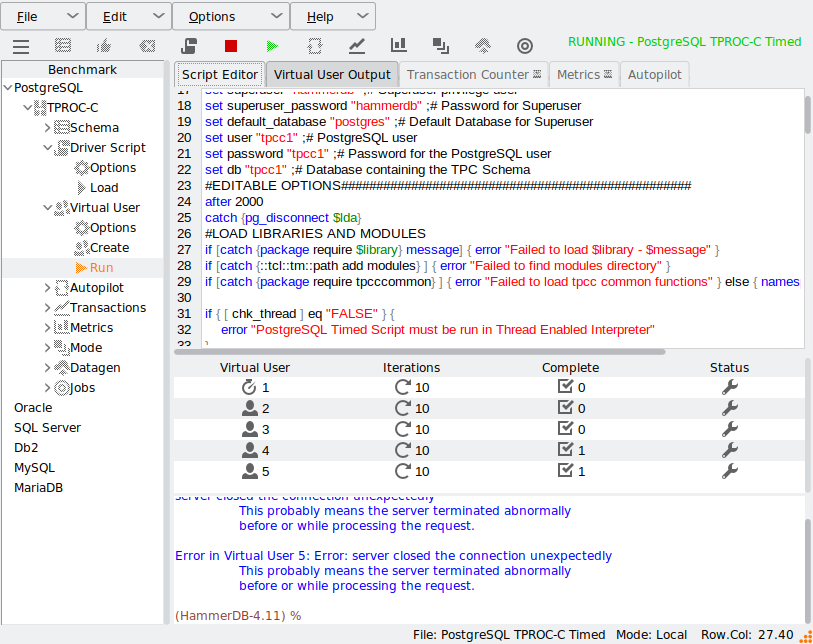Click the script editor horizontal scrollbar
The height and width of the screenshot is (644, 813).
coord(419,352)
